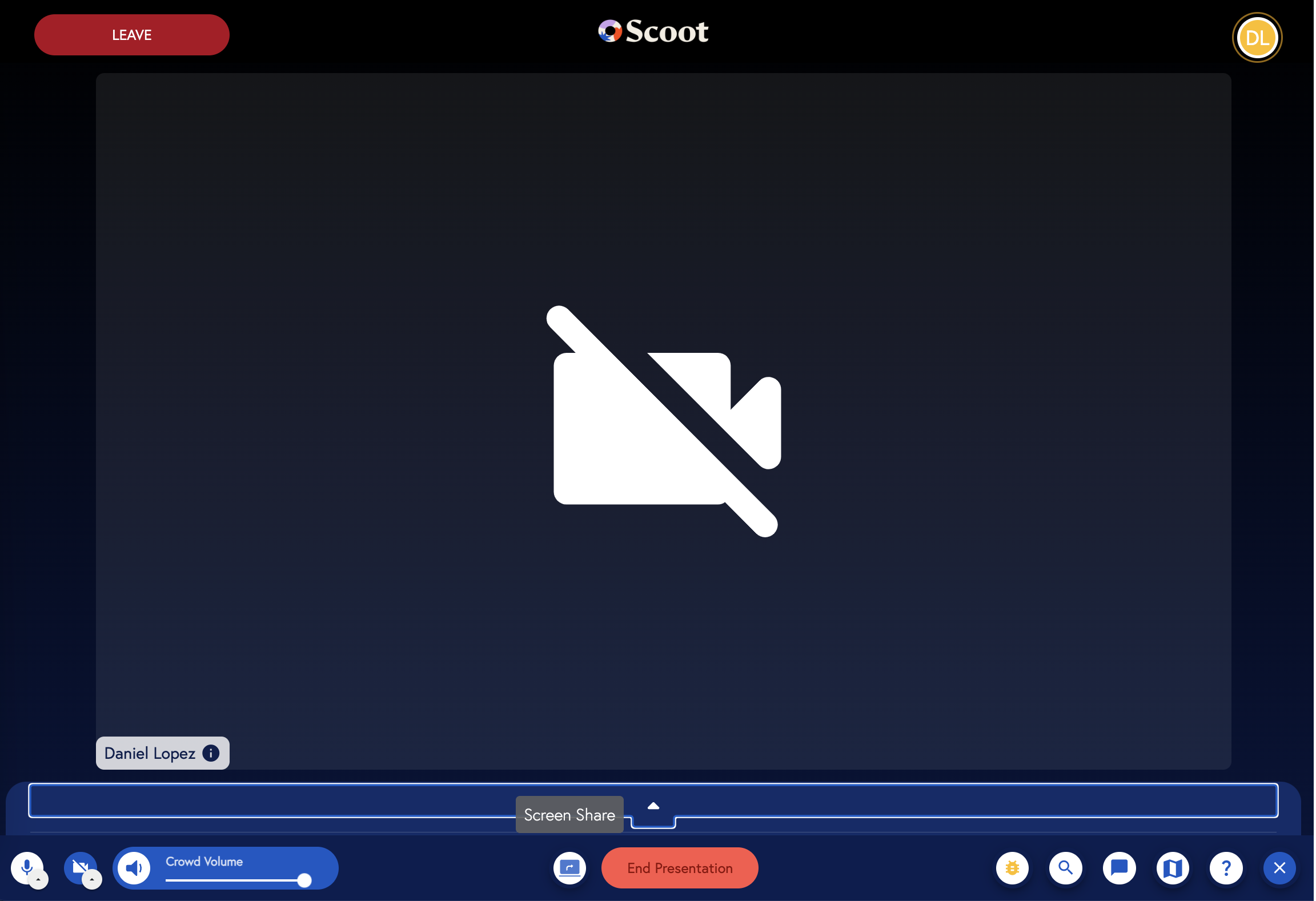This screenshot has height=901, width=1316.
Task: Click the Scoot logo
Action: point(653,31)
